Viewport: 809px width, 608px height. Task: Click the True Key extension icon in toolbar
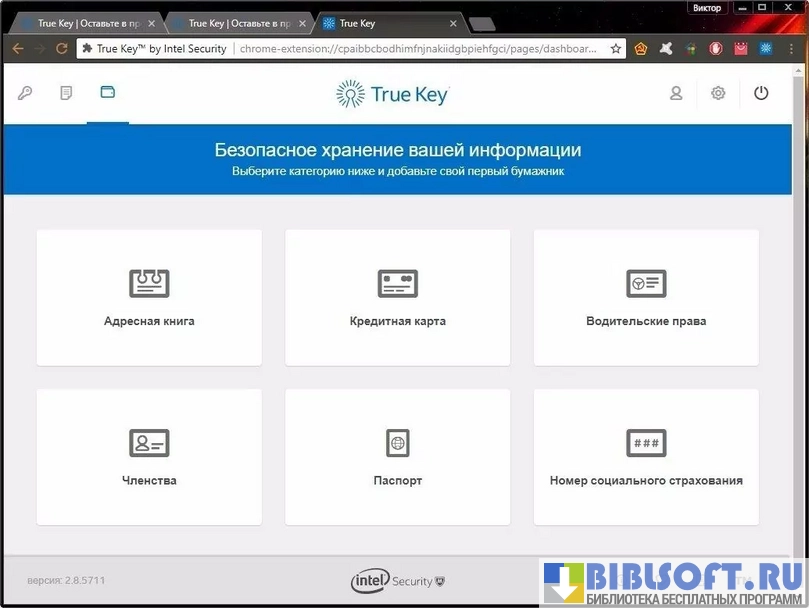(x=766, y=48)
